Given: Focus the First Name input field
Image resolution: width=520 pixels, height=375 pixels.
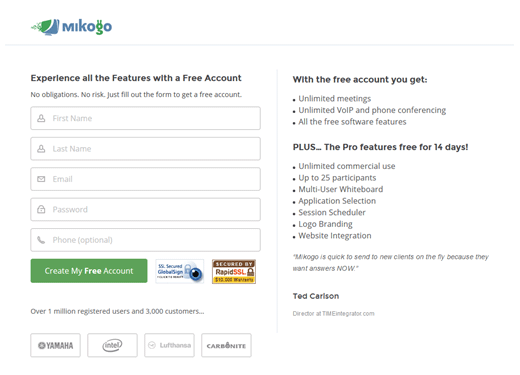Looking at the screenshot, I should point(145,118).
